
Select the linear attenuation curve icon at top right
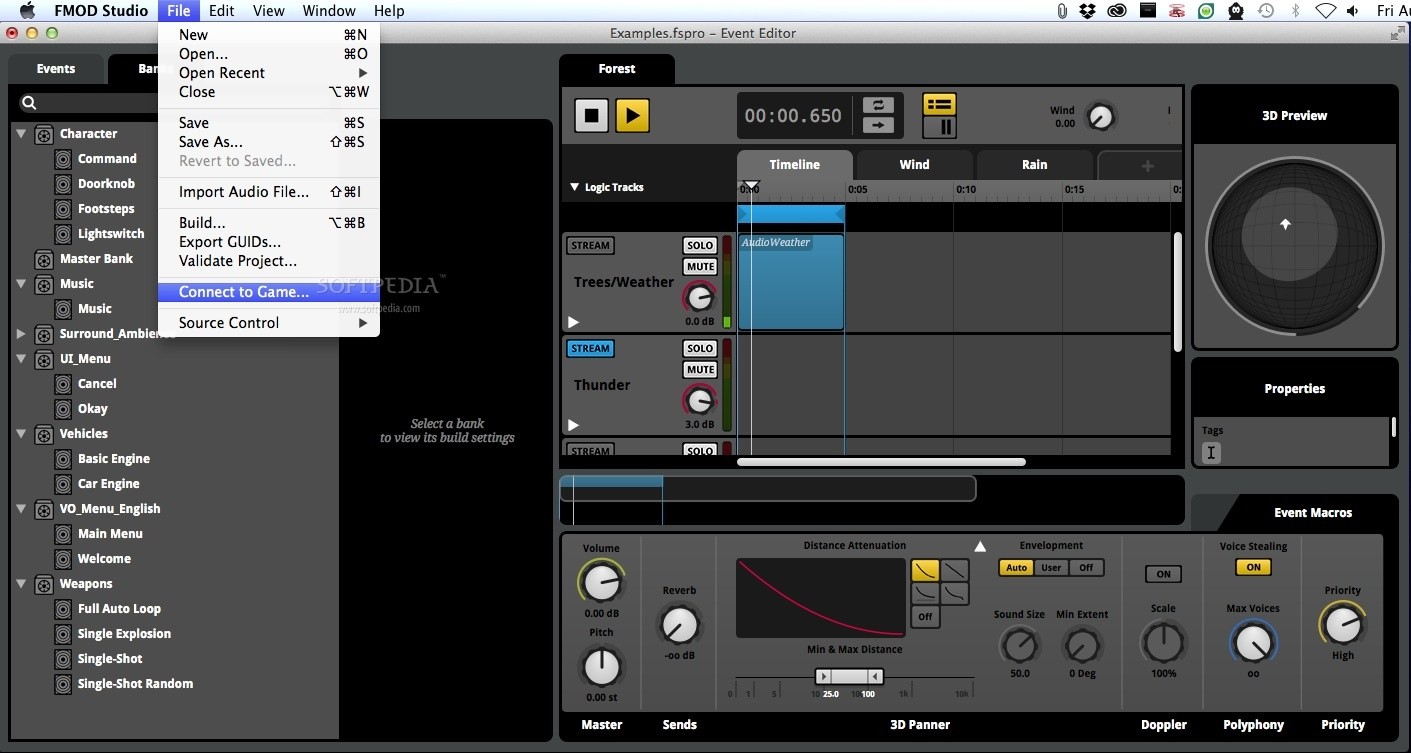(955, 570)
